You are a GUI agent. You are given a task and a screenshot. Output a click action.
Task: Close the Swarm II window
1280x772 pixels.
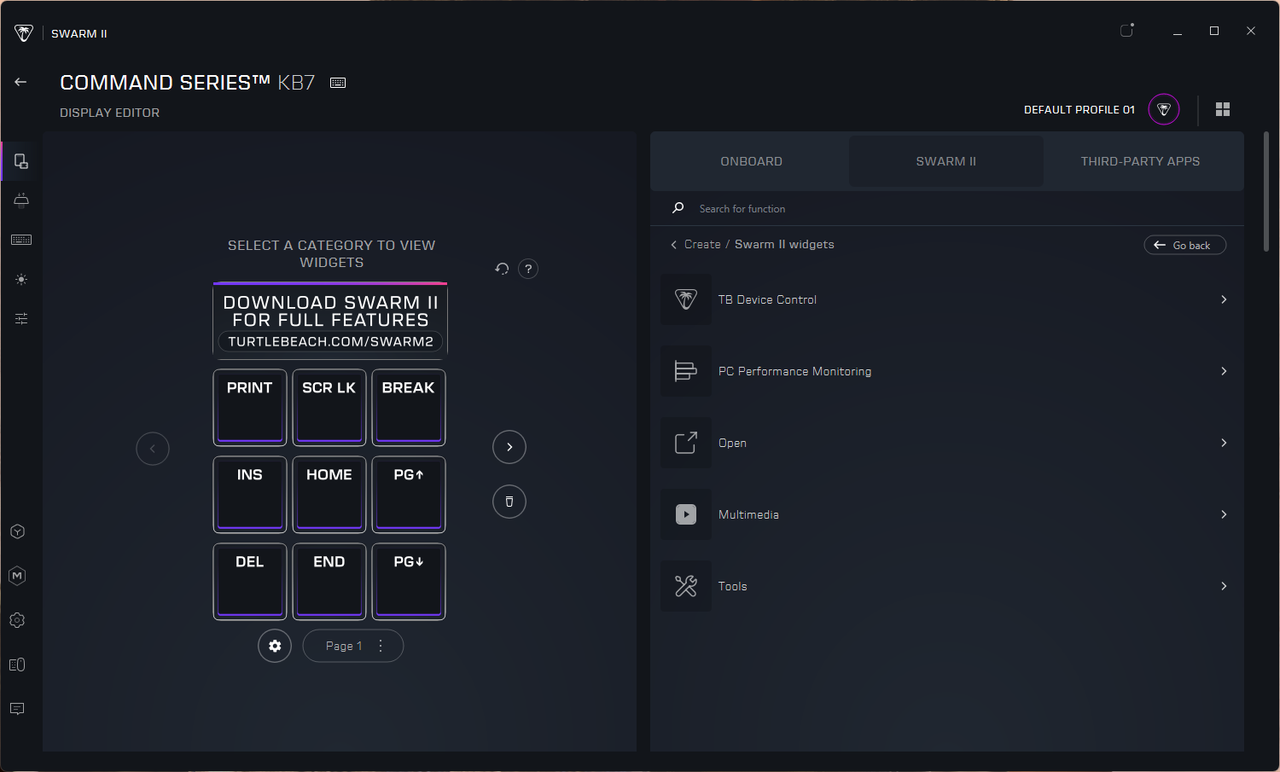pos(1251,31)
